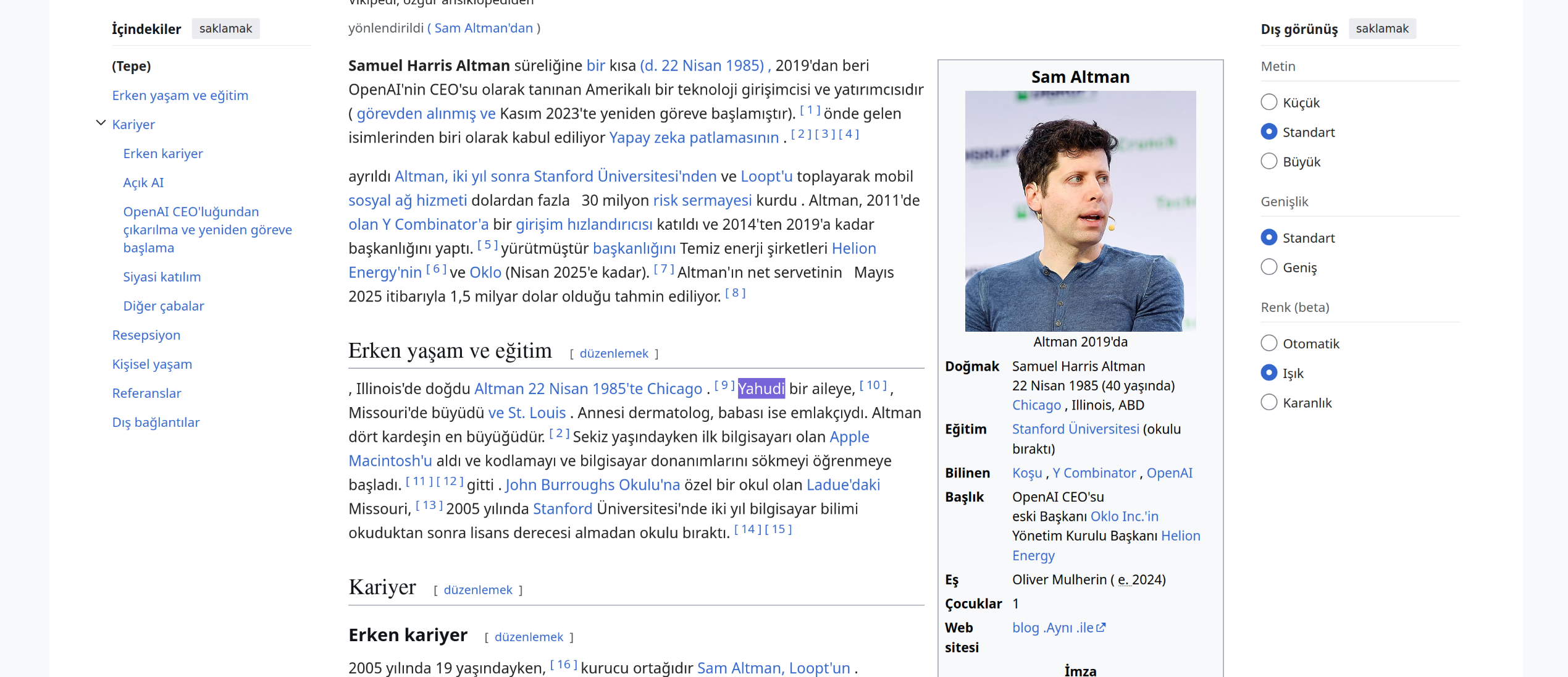Image resolution: width=1568 pixels, height=677 pixels.
Task: Hide the Dış görünüş panel with saklamak
Action: [x=1382, y=28]
